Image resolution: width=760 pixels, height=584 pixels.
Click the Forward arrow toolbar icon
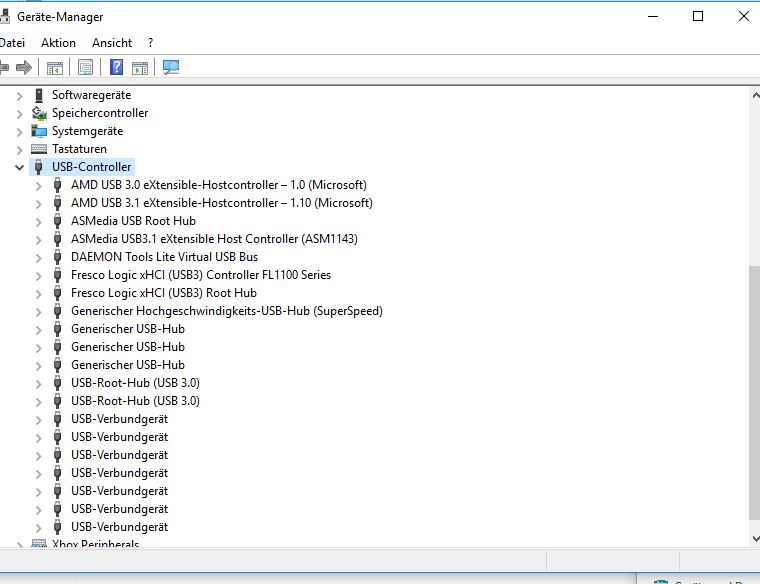pos(24,67)
